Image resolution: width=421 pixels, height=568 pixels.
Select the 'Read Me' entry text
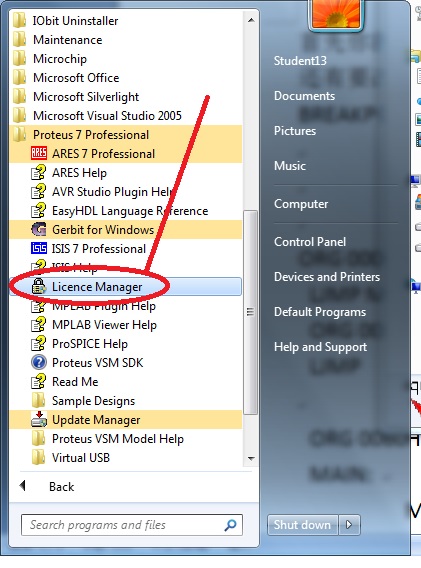click(75, 381)
